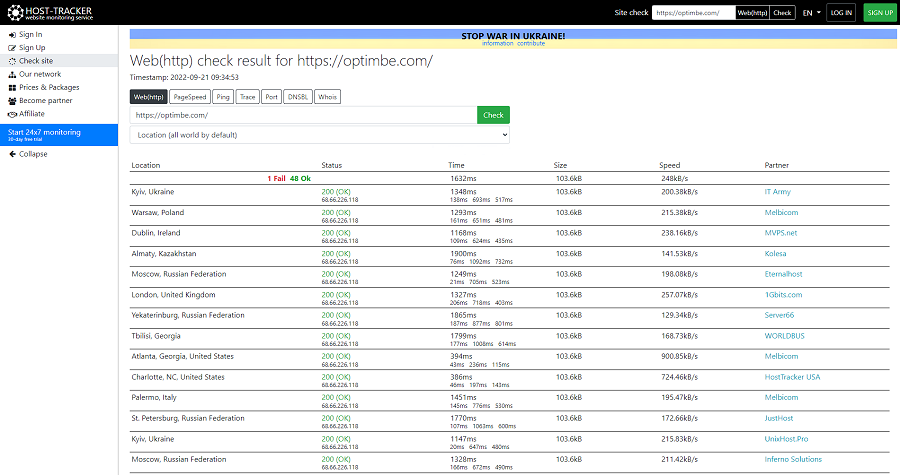900x475 pixels.
Task: Click the Sign Up pencil icon
Action: click(12, 48)
